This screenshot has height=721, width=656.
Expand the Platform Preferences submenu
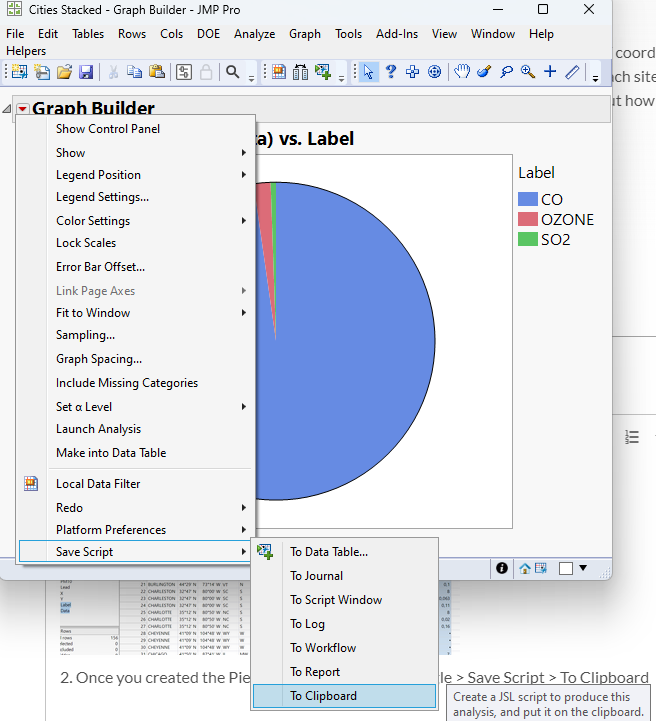137,530
